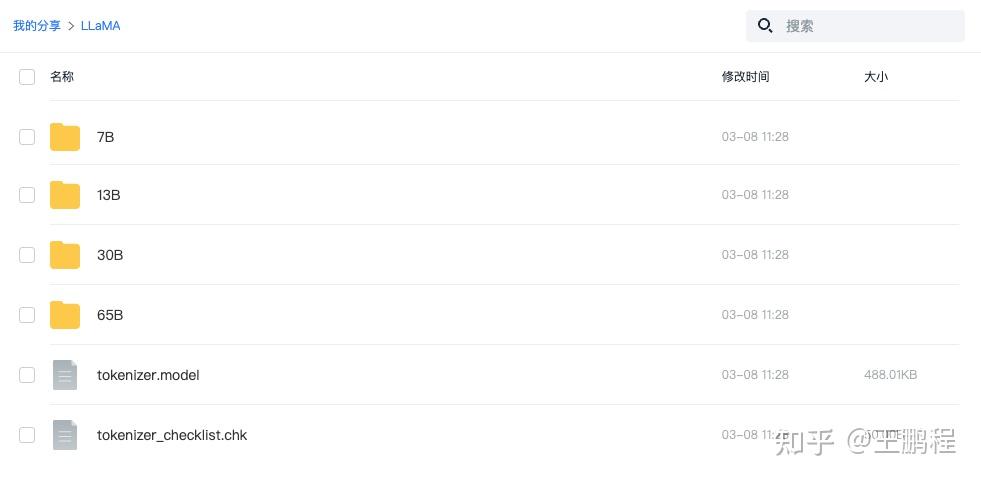Open the 7B folder icon
Image resolution: width=981 pixels, height=481 pixels.
[x=65, y=137]
